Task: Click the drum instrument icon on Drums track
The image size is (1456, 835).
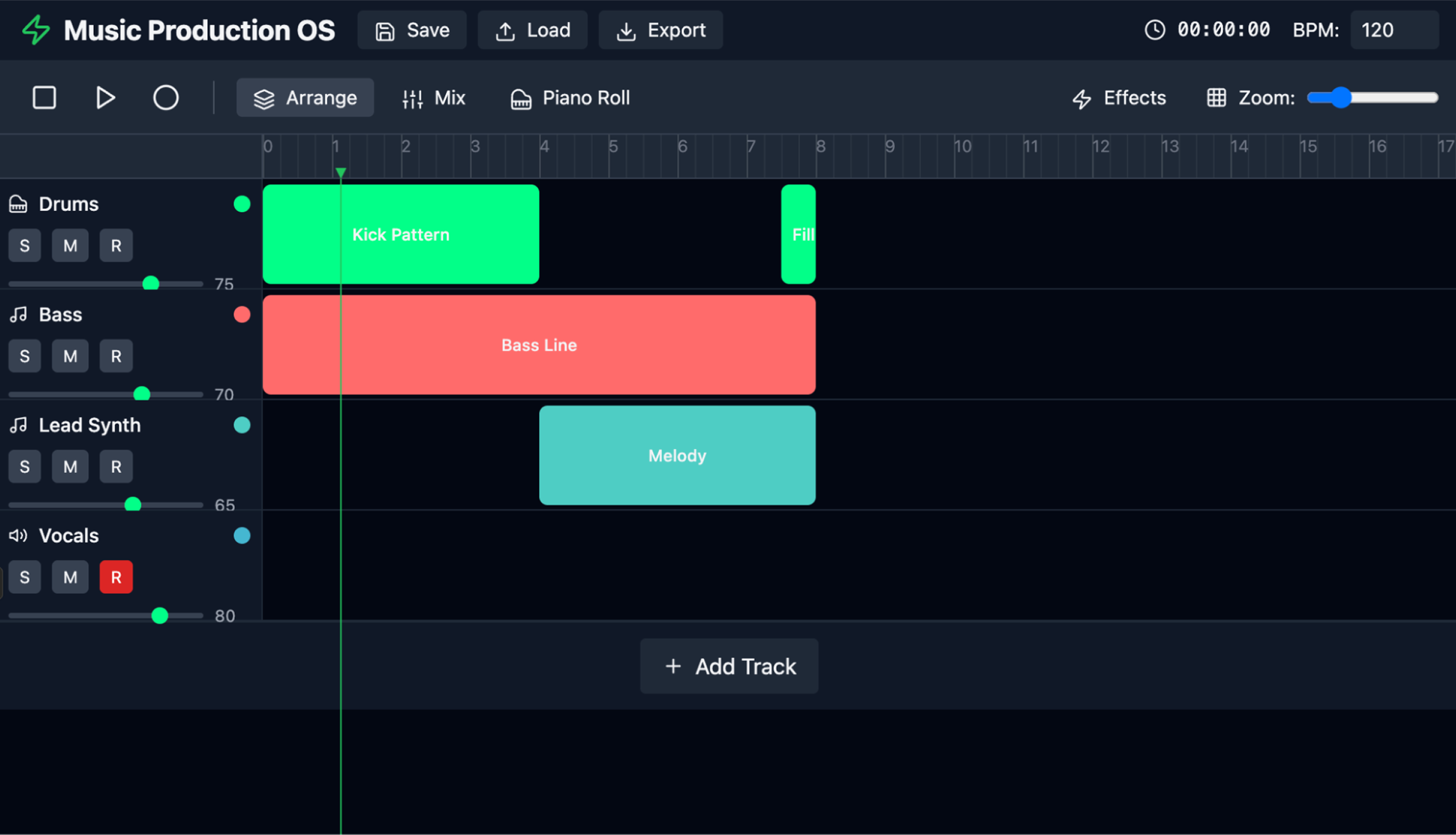Action: pyautogui.click(x=18, y=204)
